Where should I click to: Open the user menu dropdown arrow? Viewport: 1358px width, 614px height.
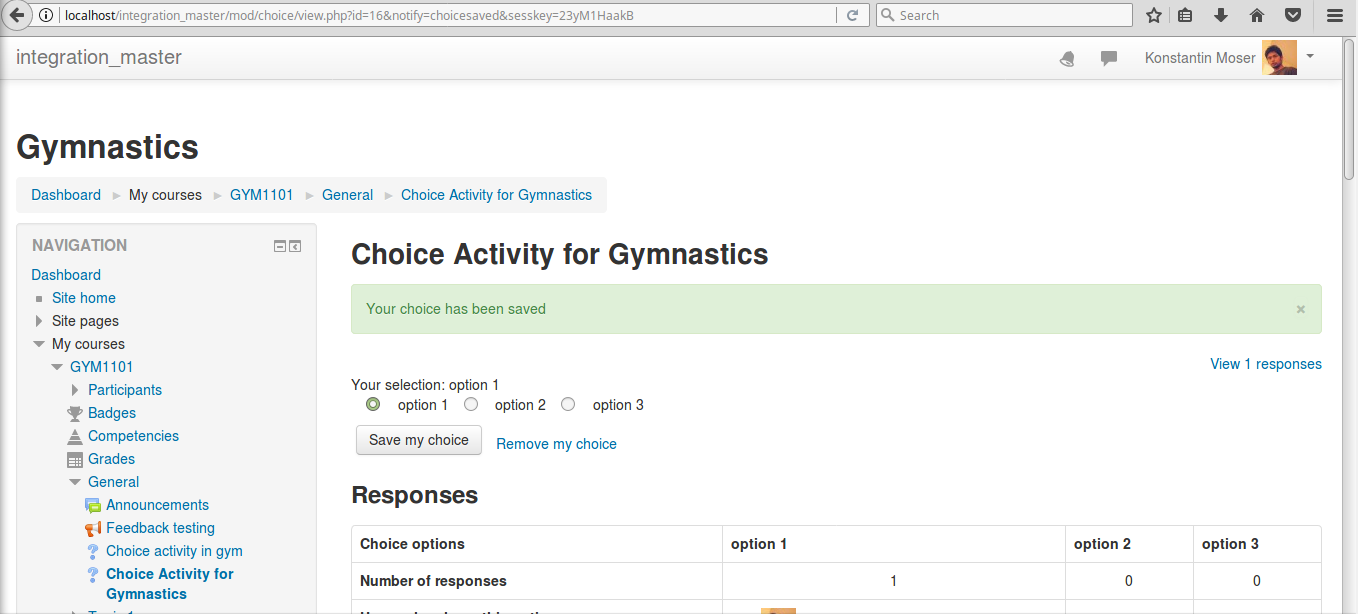coord(1310,56)
